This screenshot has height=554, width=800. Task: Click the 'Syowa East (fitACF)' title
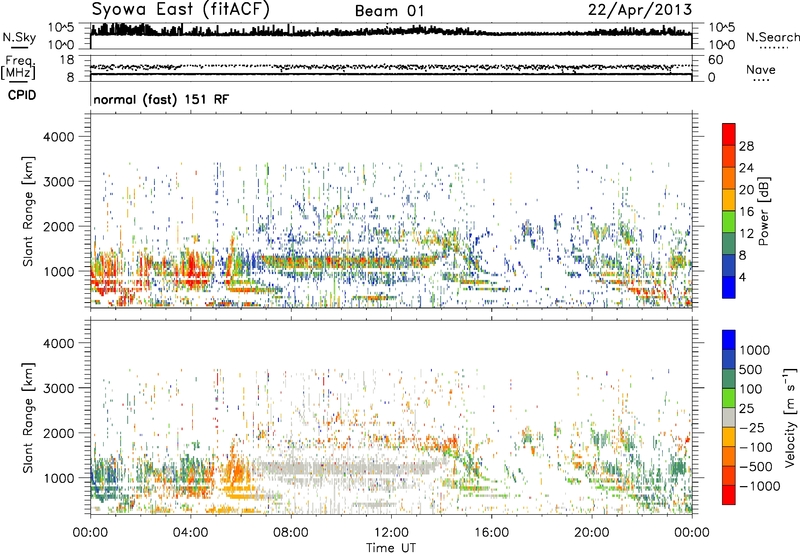tap(181, 10)
